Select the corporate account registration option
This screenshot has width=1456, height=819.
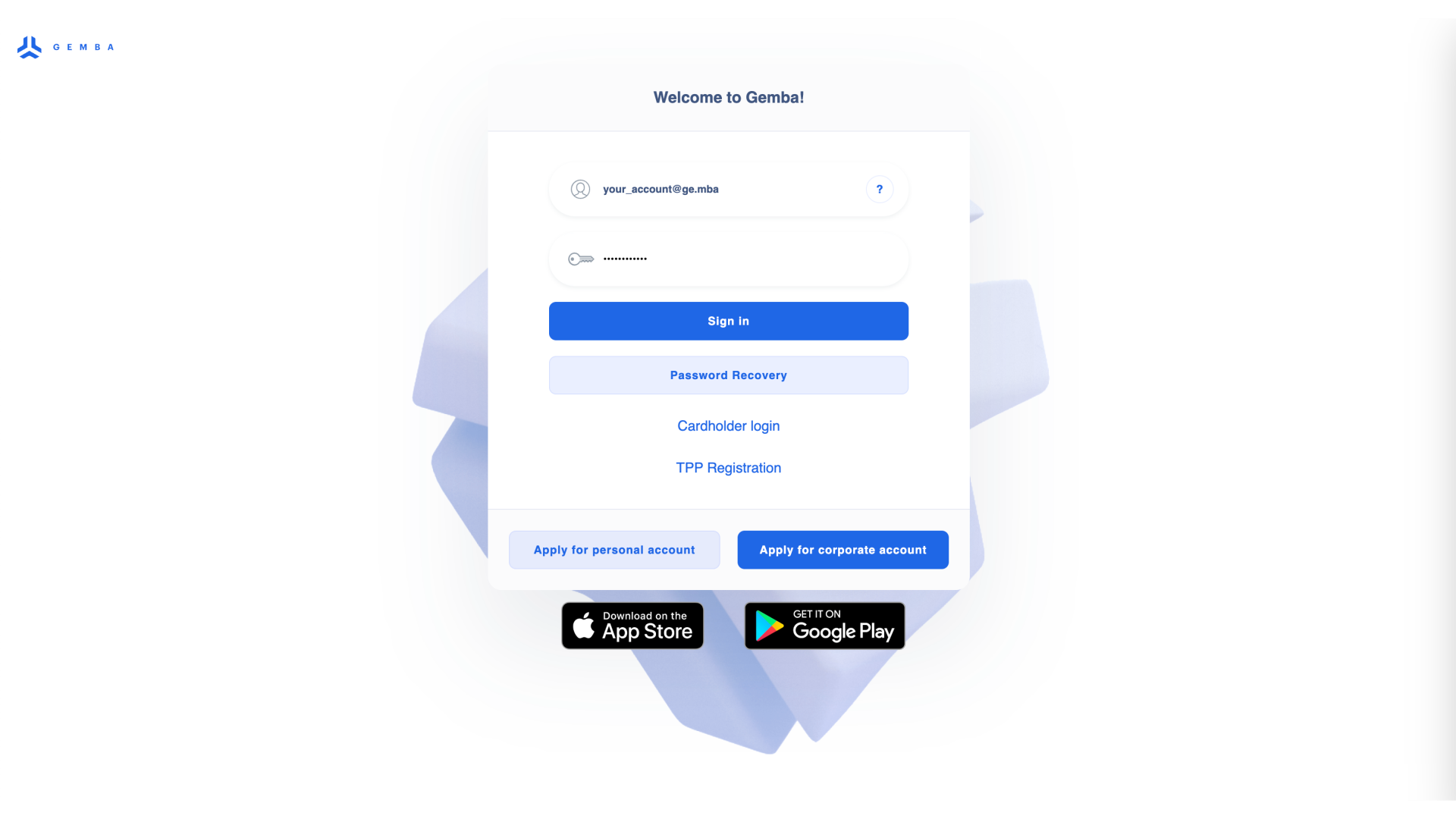coord(843,549)
